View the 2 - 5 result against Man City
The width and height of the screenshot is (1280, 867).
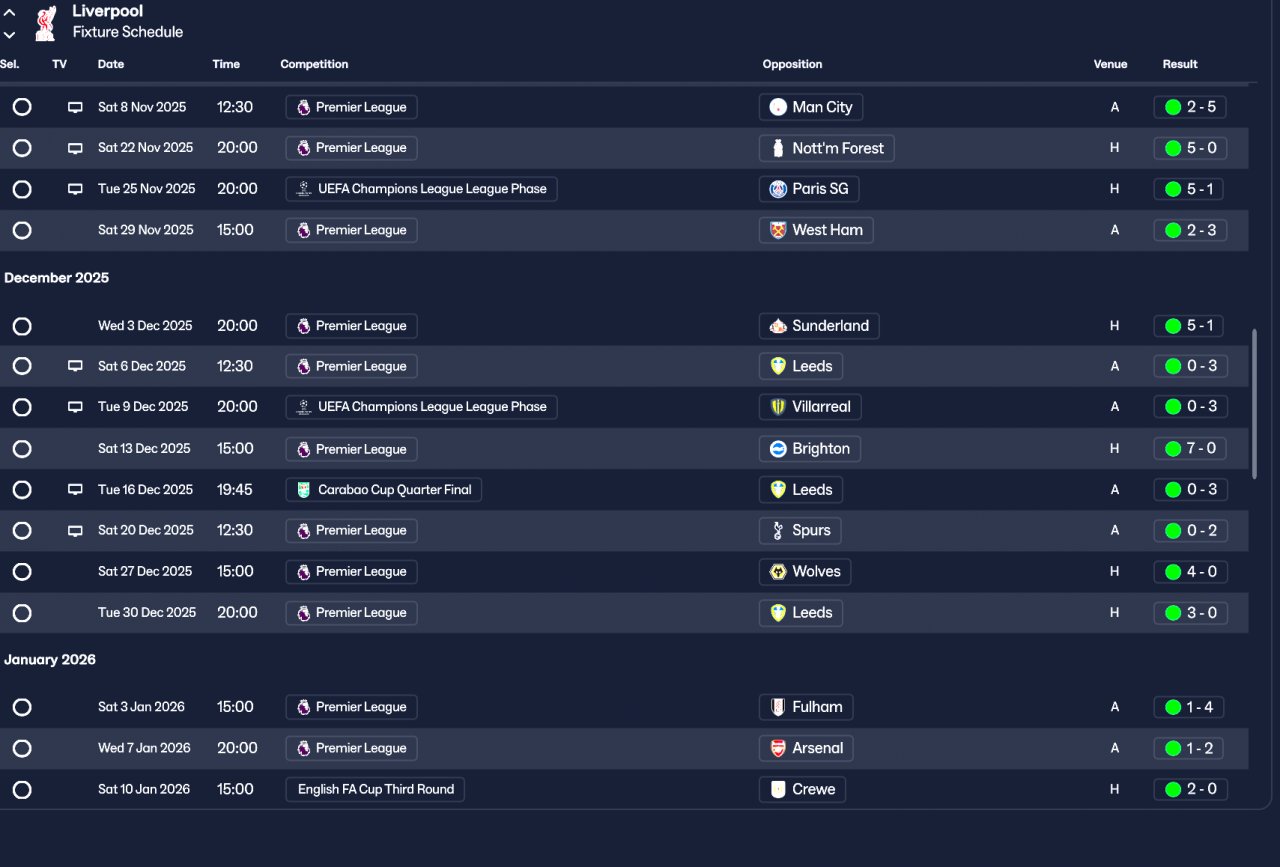[x=1190, y=107]
